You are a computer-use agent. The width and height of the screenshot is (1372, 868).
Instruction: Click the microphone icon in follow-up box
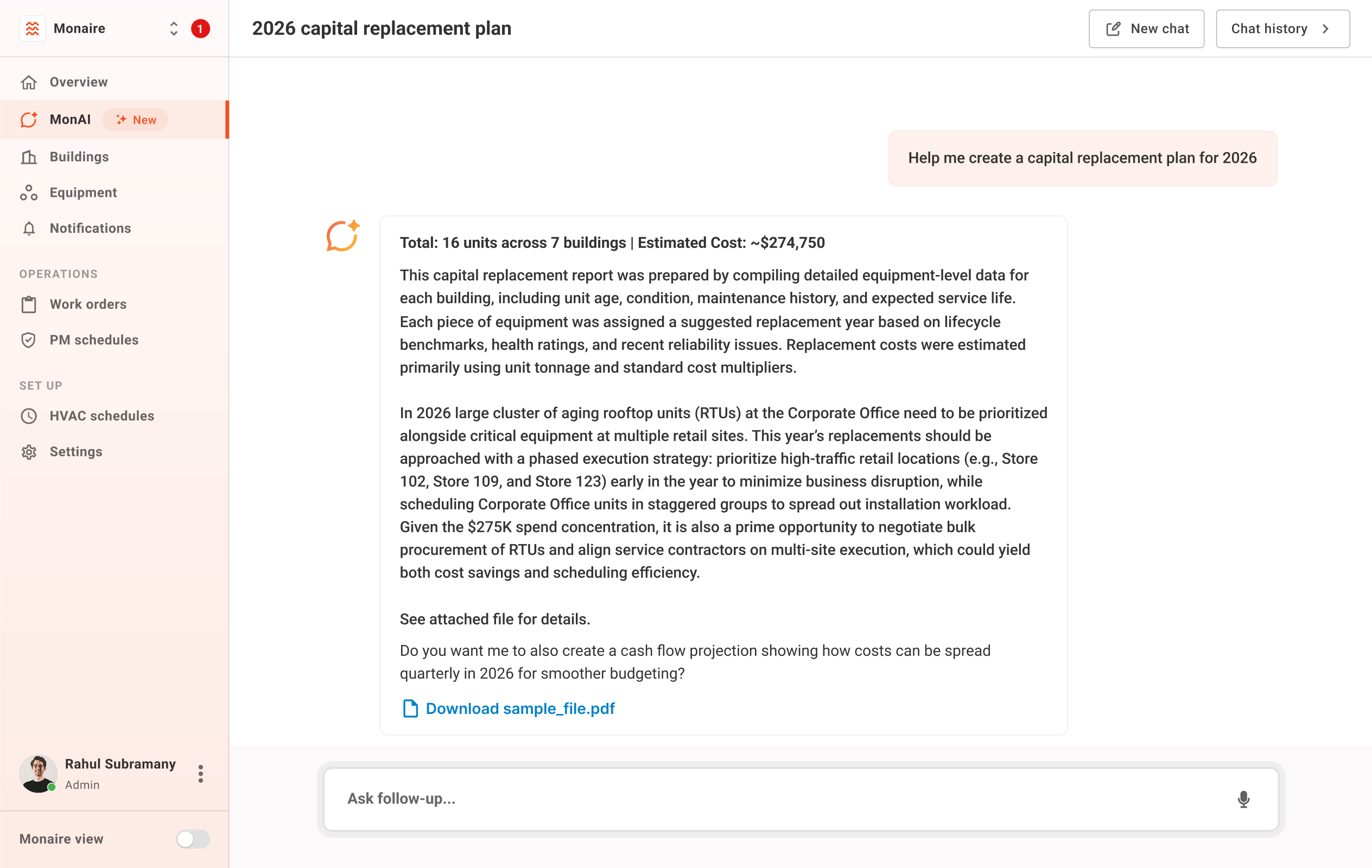(x=1243, y=799)
